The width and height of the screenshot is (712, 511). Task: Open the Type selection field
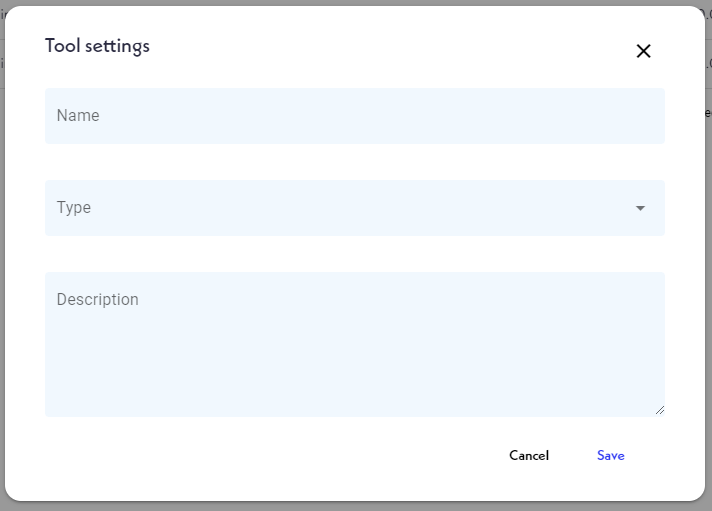click(354, 208)
